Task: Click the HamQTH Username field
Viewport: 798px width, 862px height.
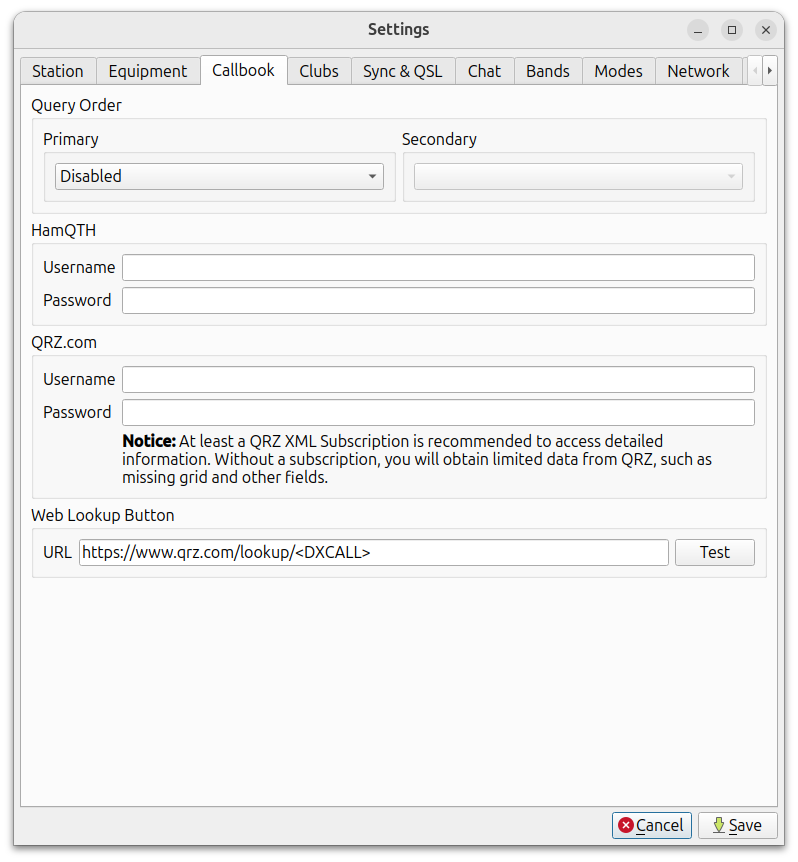Action: tap(438, 268)
